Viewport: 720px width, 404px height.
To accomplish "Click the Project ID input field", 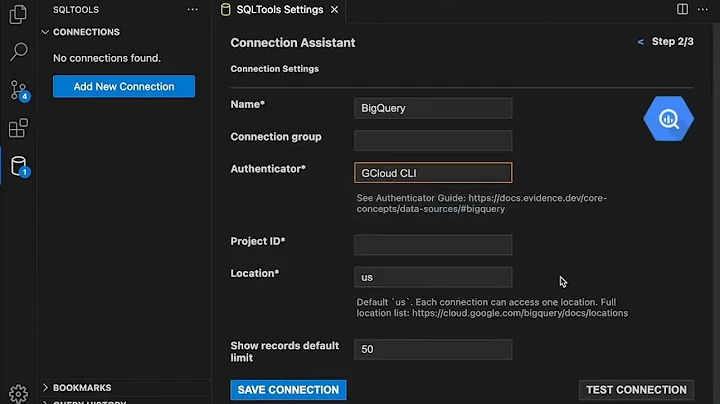I will (433, 245).
